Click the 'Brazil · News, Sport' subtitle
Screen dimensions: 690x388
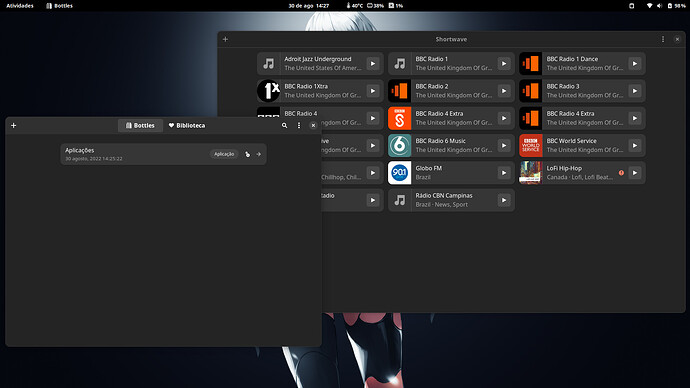point(441,205)
